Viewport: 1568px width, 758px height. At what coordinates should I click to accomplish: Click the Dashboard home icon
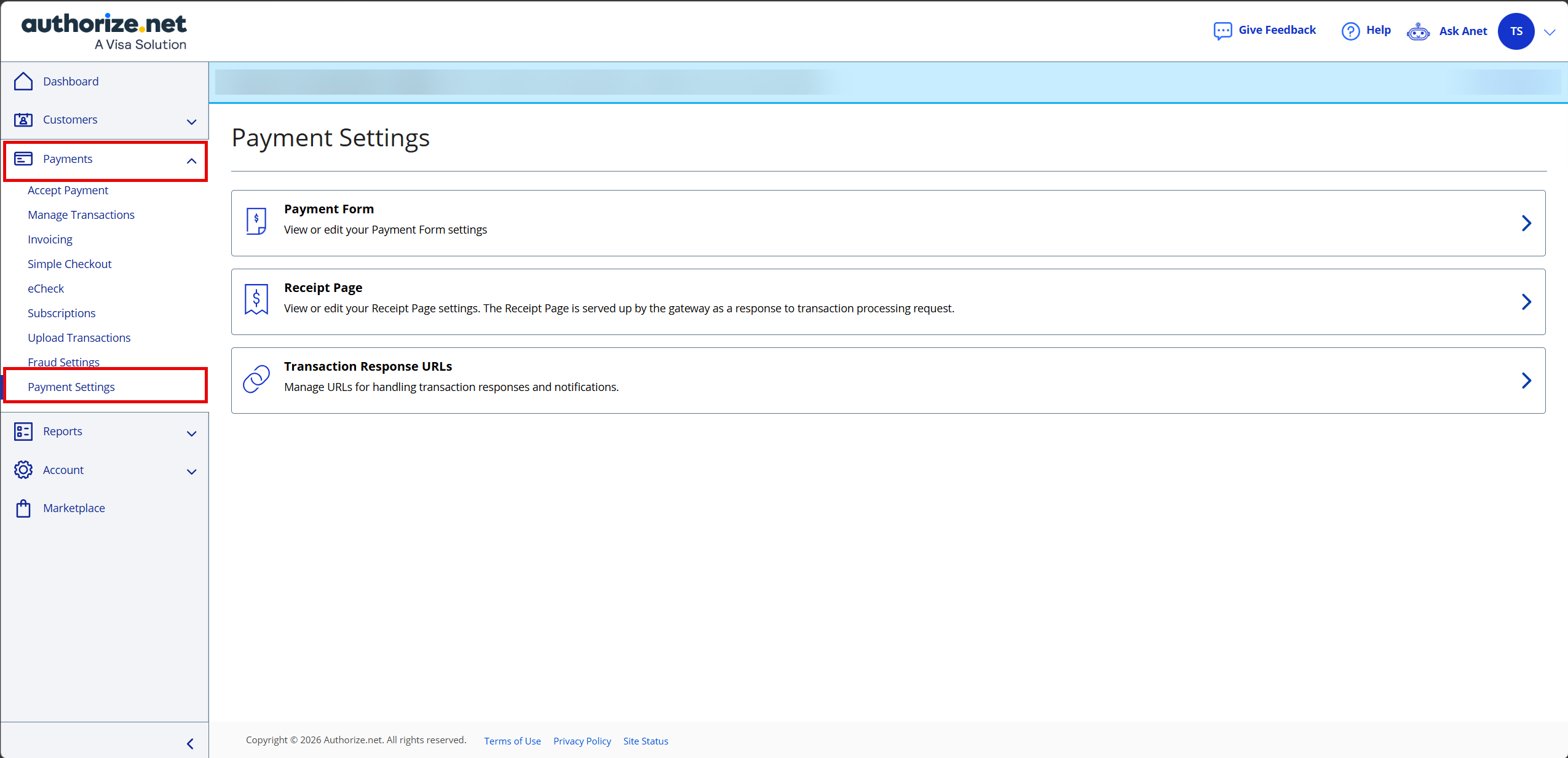23,81
